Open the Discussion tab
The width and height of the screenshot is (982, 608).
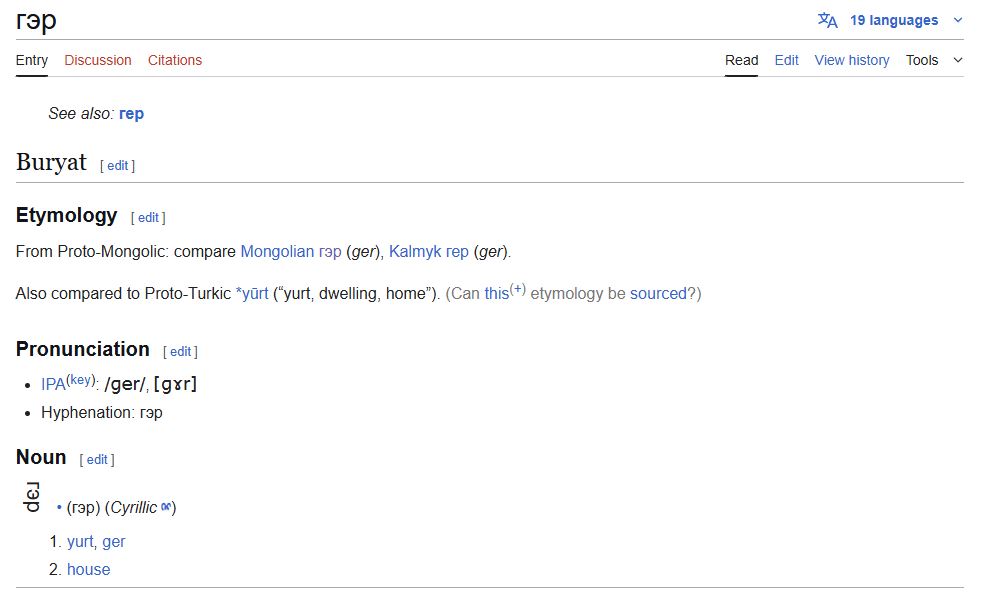pyautogui.click(x=98, y=60)
